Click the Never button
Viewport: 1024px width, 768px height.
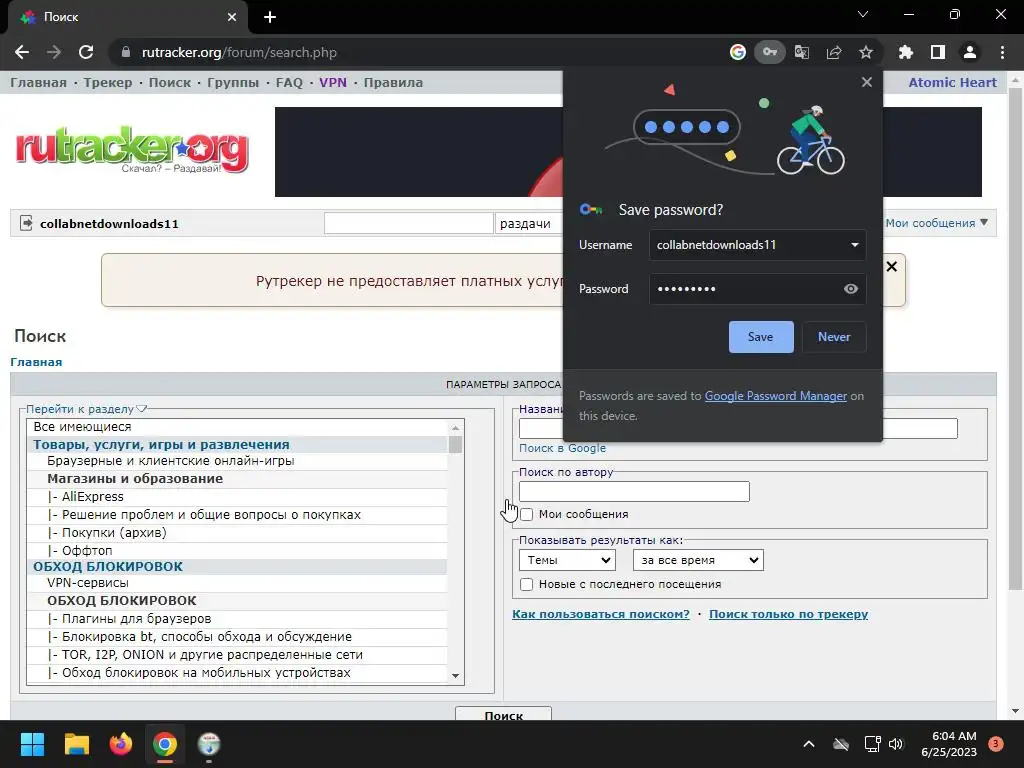834,337
